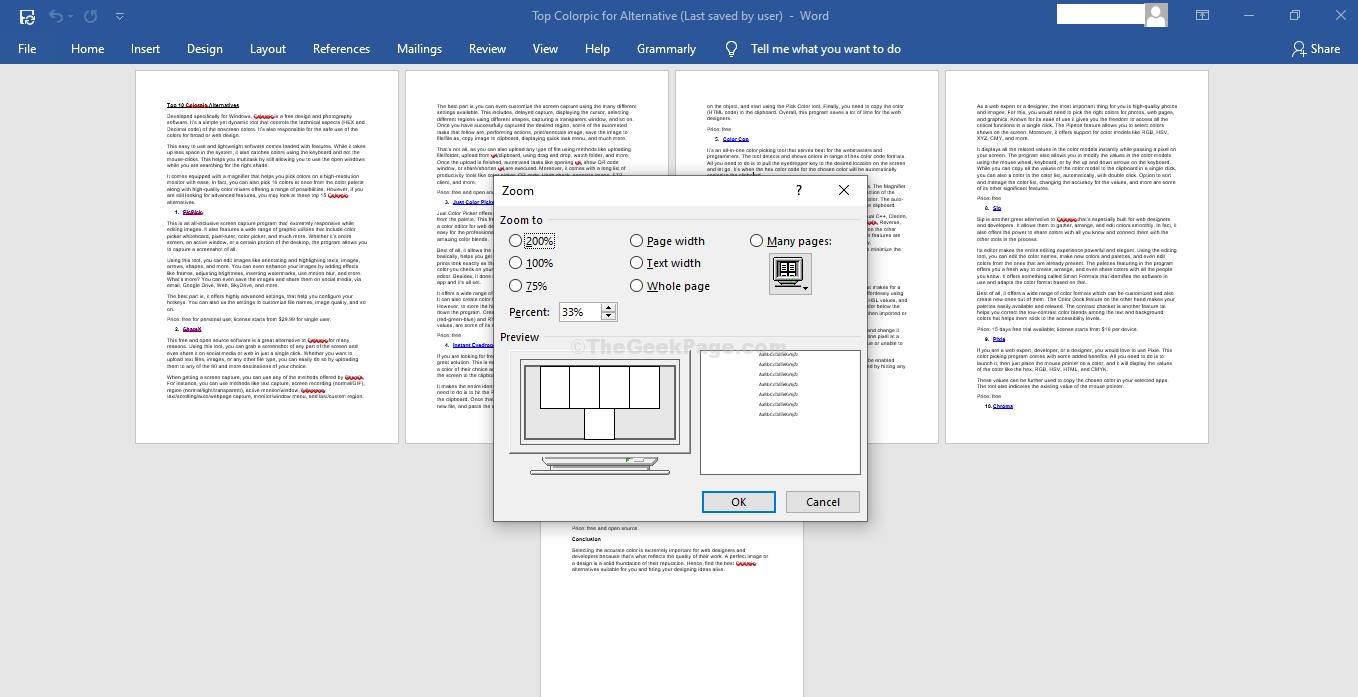The width and height of the screenshot is (1358, 697).
Task: Open Ribbon Display Options icon
Action: click(1202, 15)
